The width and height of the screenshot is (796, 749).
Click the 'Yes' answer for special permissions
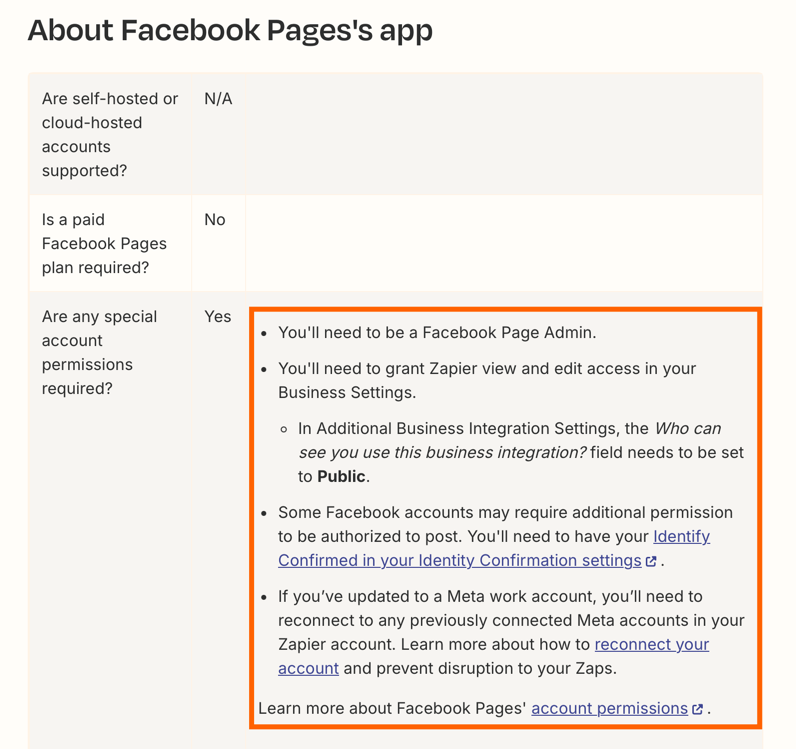click(x=217, y=316)
